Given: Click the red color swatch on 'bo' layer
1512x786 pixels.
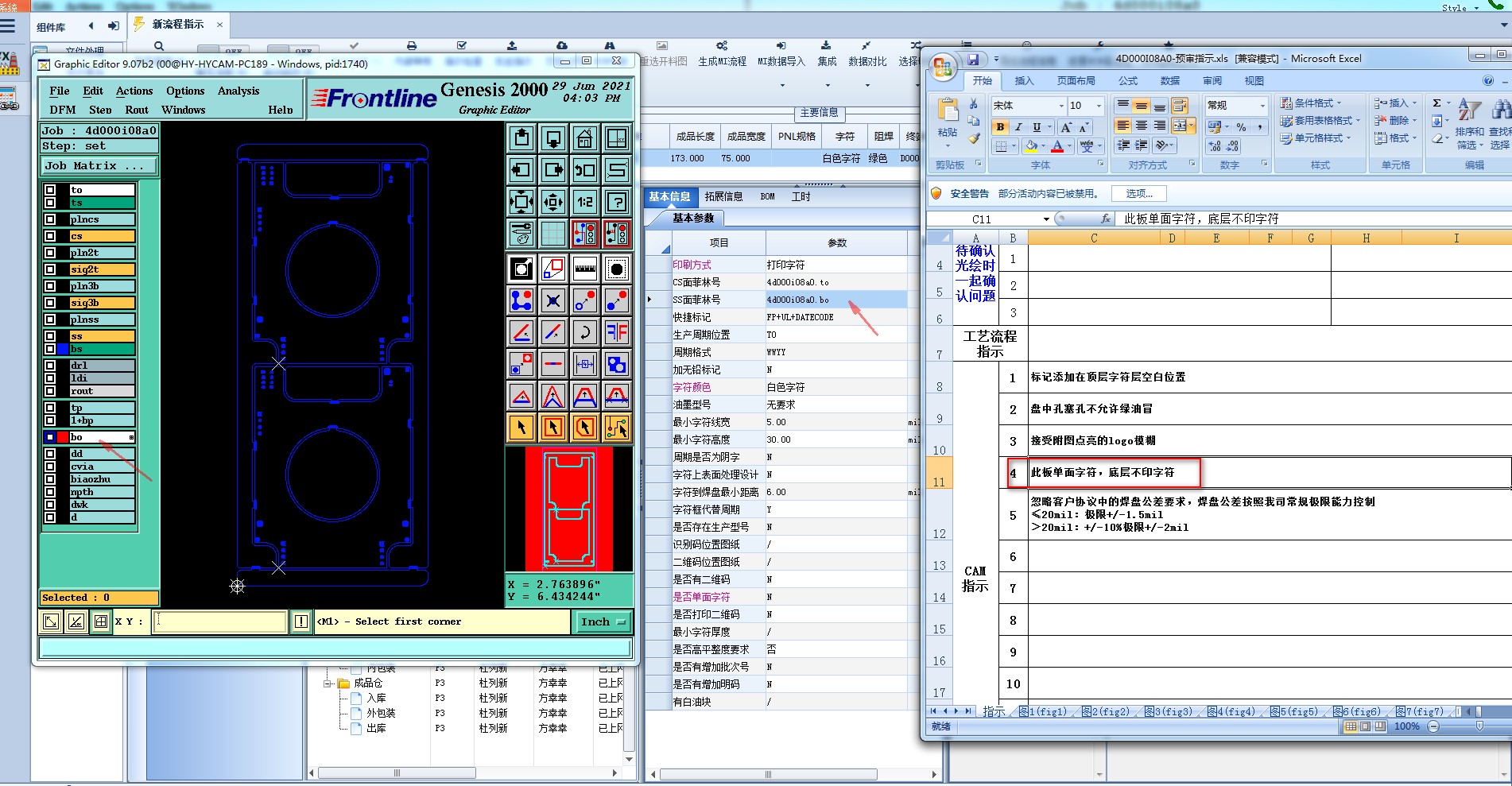Looking at the screenshot, I should click(63, 437).
